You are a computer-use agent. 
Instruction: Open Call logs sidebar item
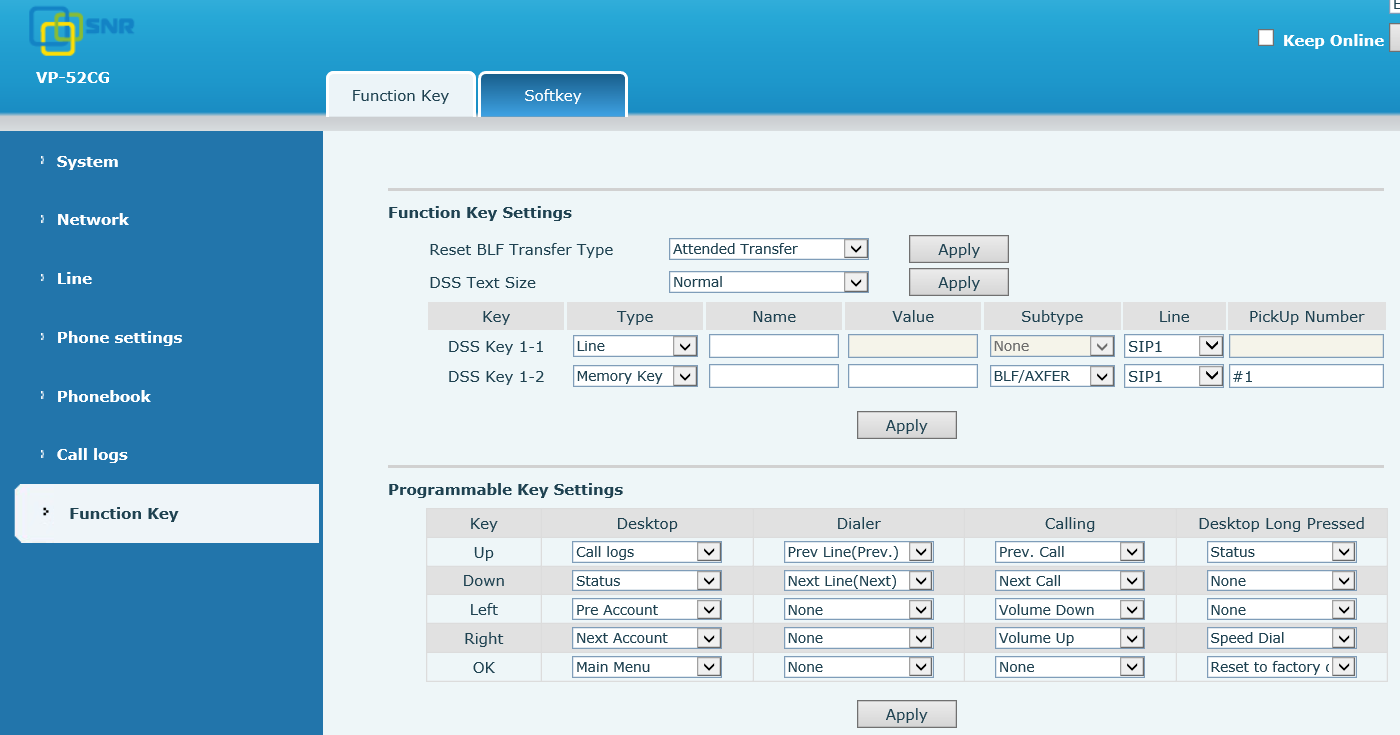click(x=92, y=455)
